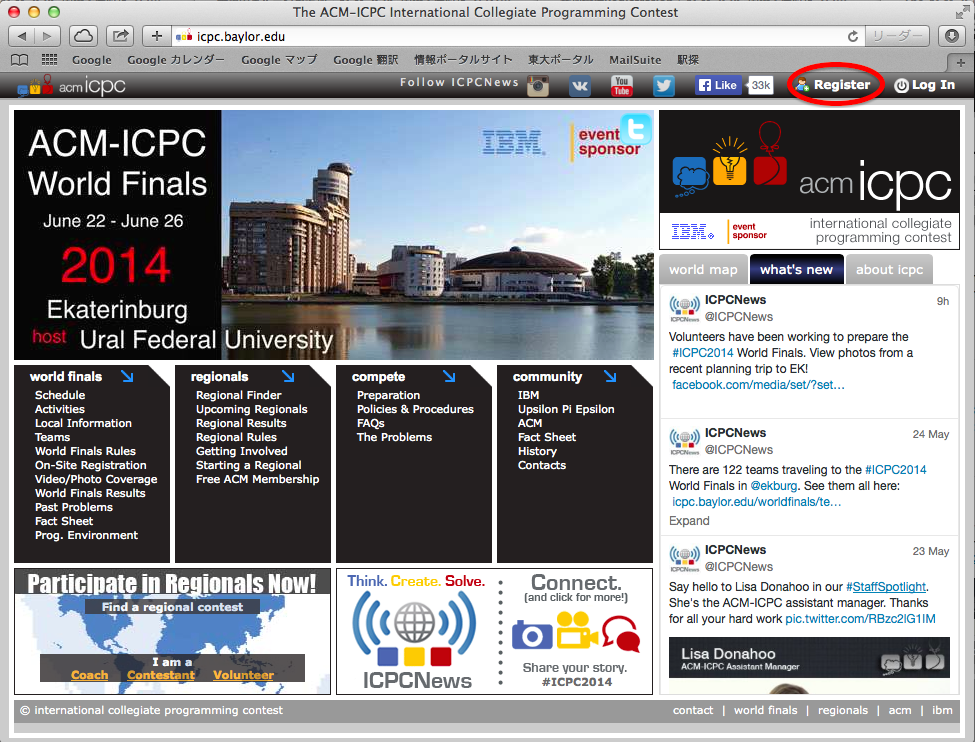
Task: Click the Twitter icon on the banner
Action: pos(636,130)
